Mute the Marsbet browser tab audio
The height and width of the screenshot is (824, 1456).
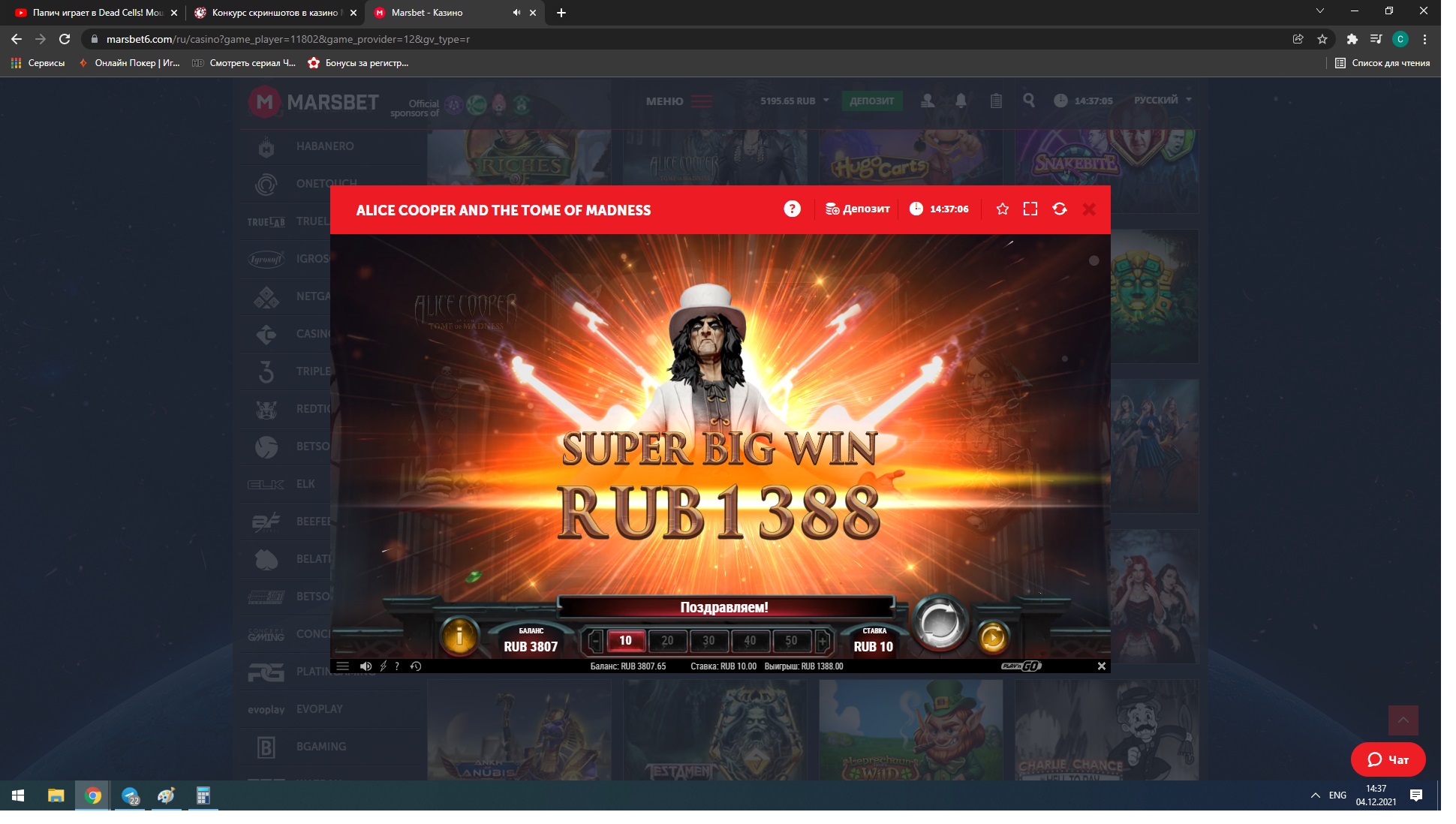click(x=516, y=13)
